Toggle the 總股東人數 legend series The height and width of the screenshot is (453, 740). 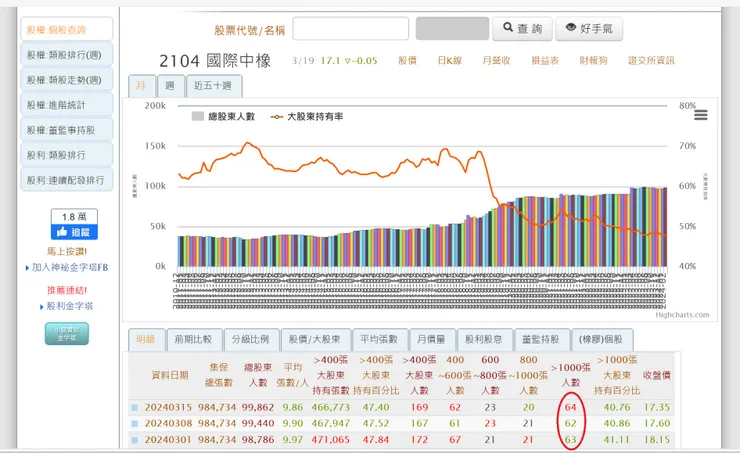[223, 117]
